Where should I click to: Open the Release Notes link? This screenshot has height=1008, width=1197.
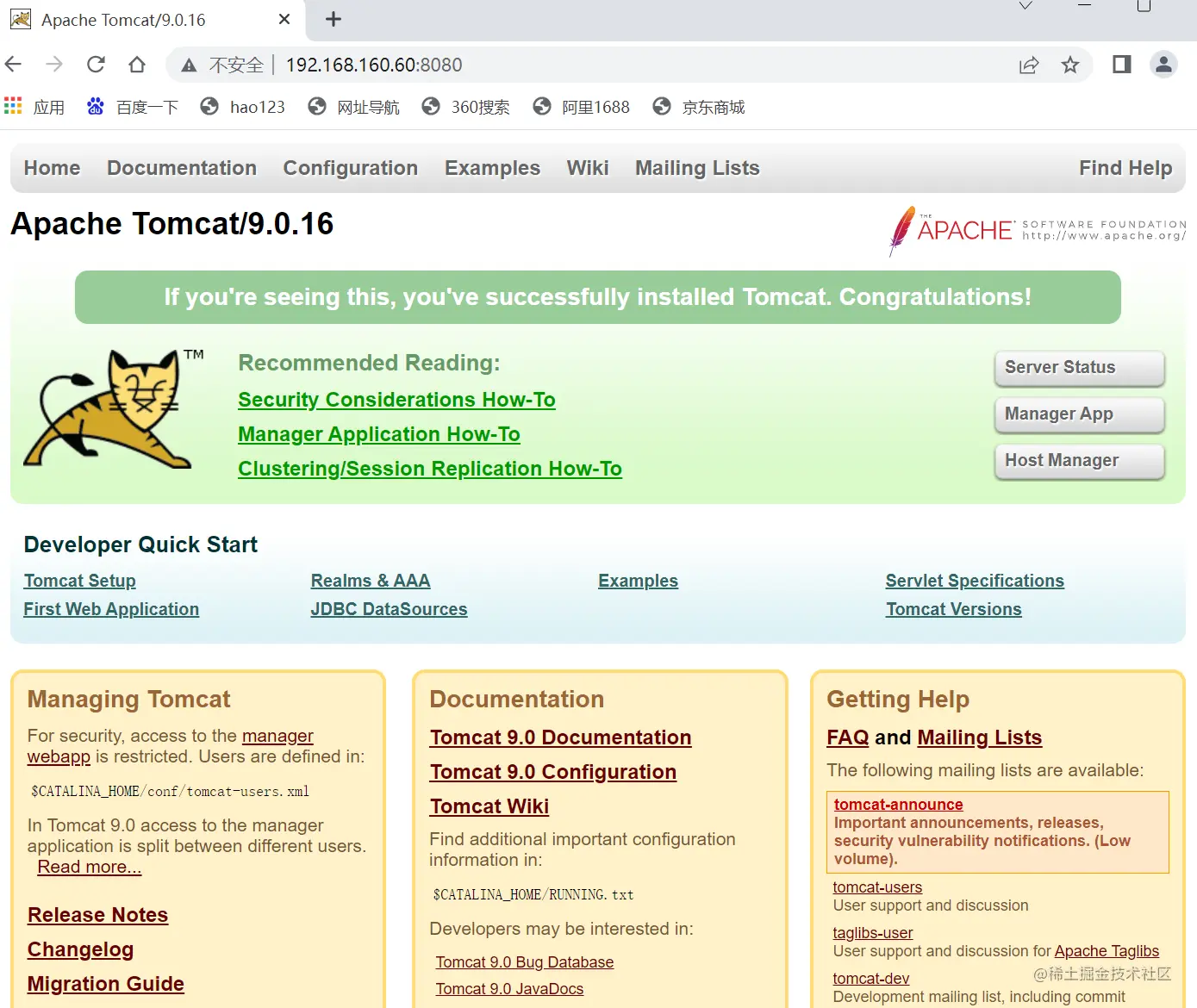pos(97,915)
